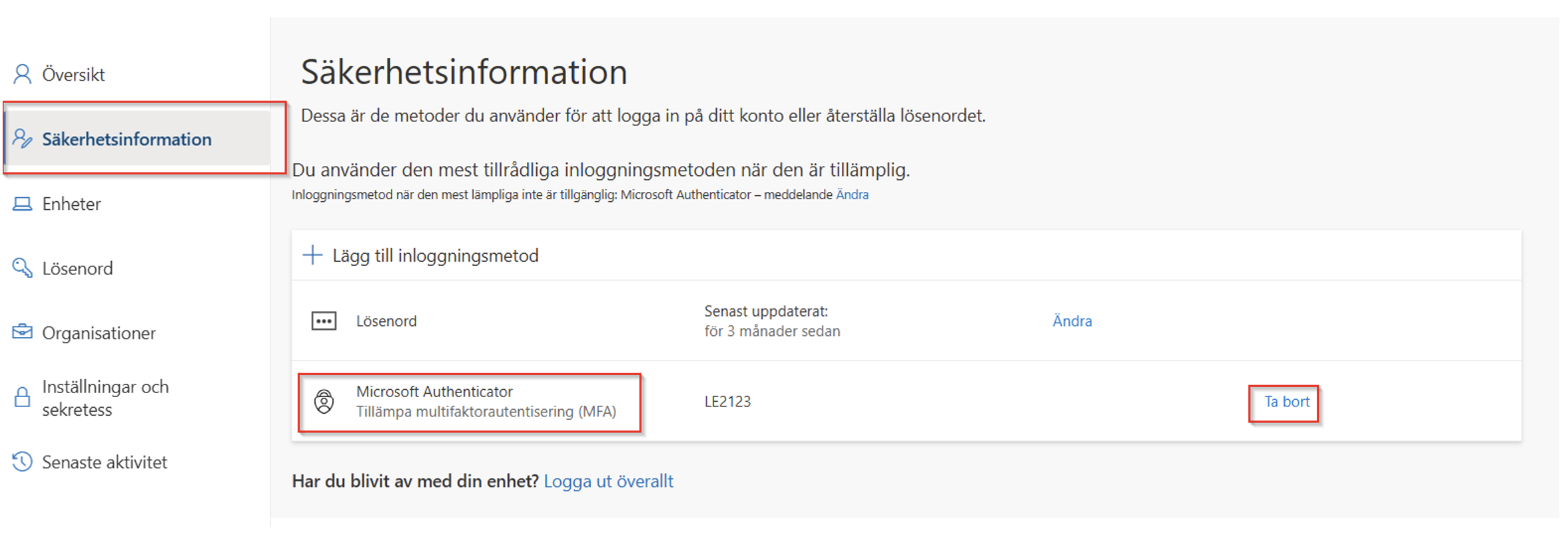This screenshot has width=1568, height=537.
Task: Open the Enheter text label in sidebar
Action: pos(71,204)
